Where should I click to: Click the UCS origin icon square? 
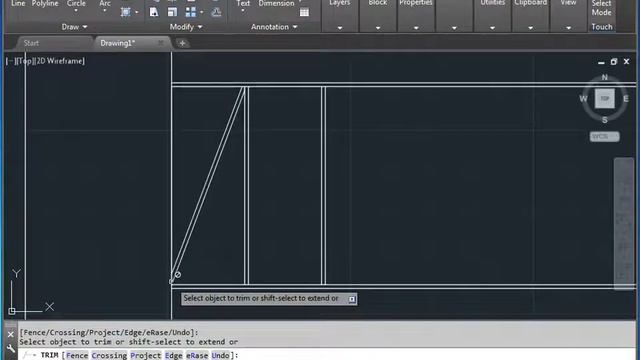[x=12, y=311]
